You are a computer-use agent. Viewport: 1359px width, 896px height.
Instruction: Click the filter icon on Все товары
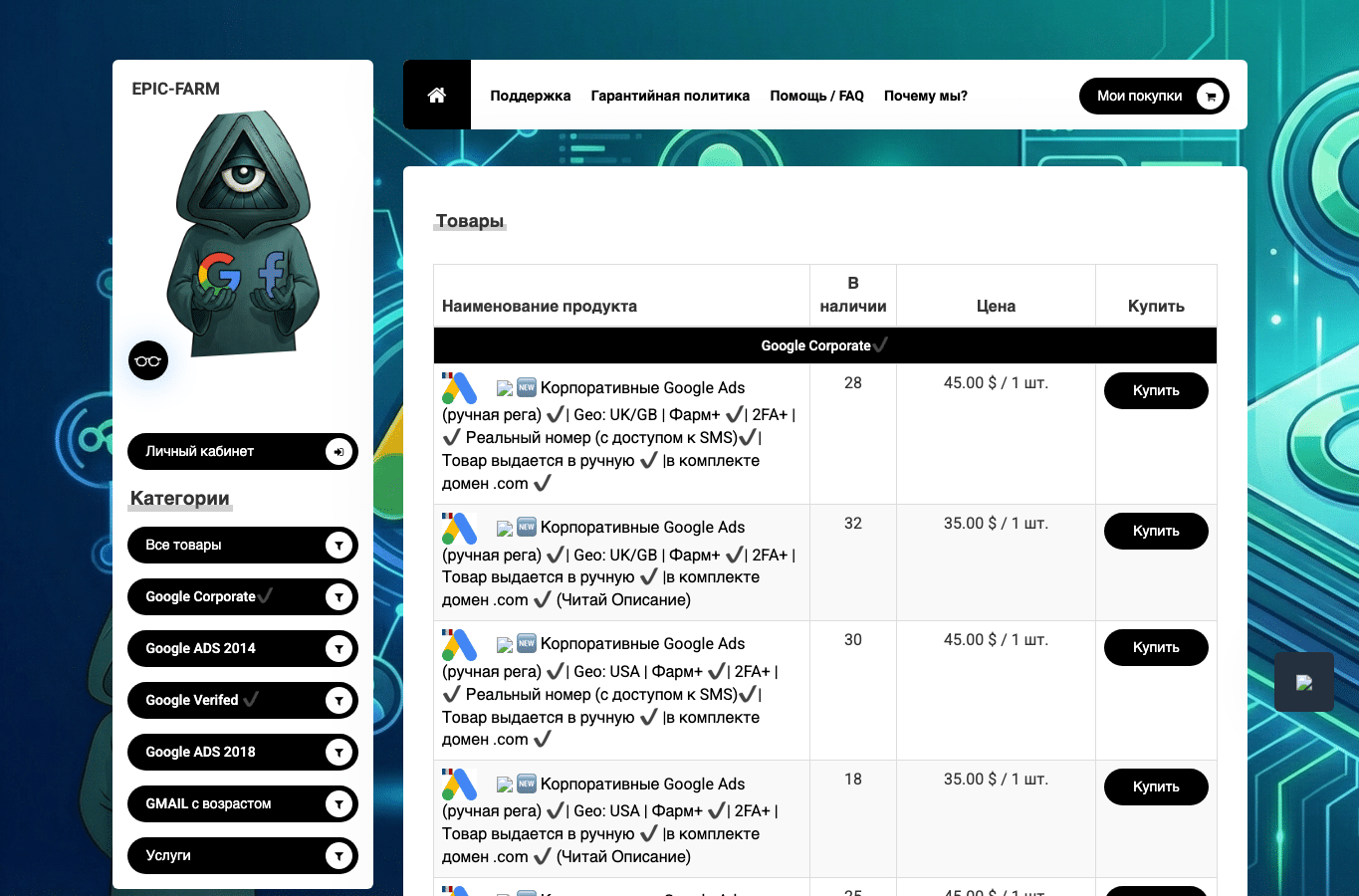click(339, 546)
